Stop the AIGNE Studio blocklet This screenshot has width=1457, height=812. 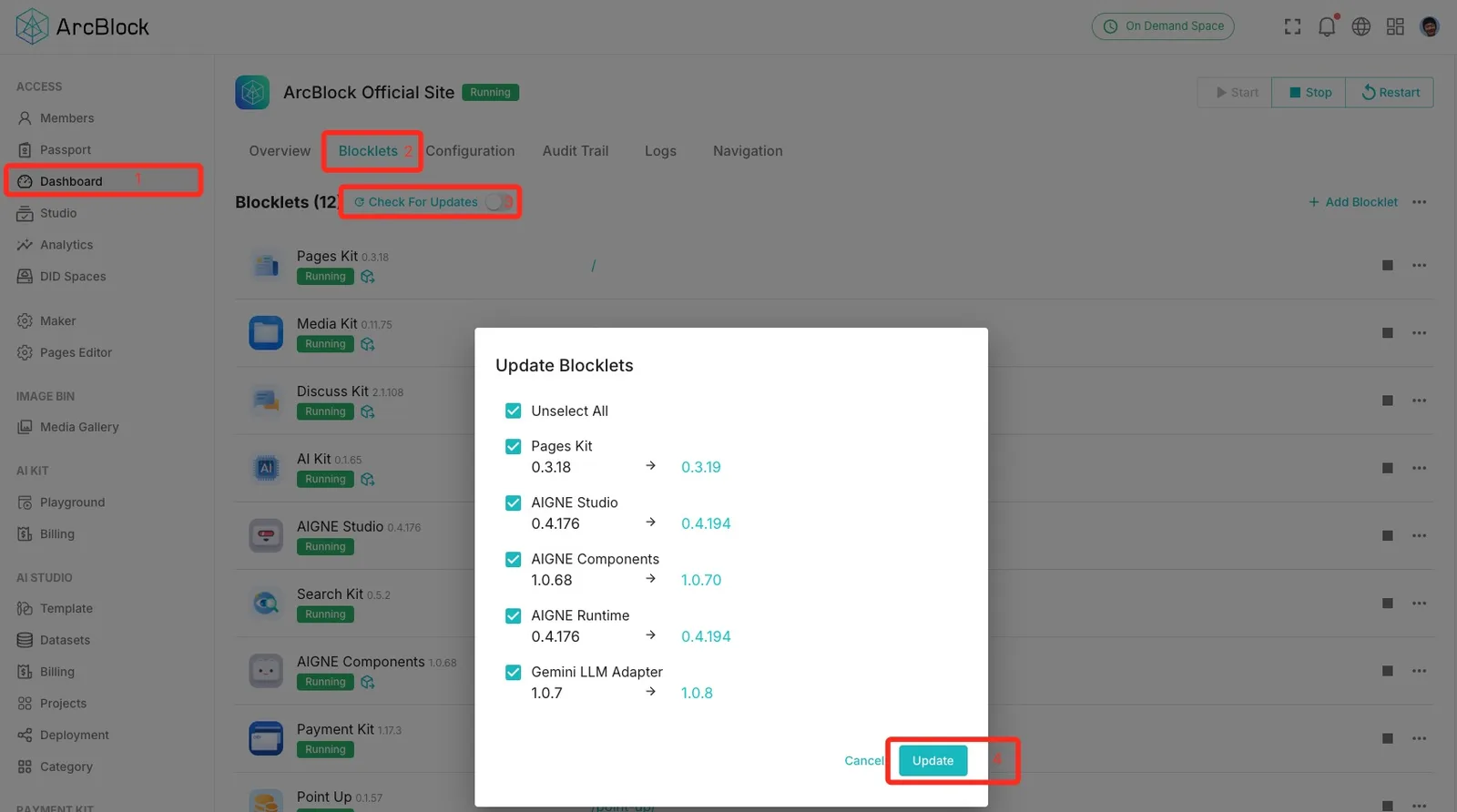[1387, 535]
